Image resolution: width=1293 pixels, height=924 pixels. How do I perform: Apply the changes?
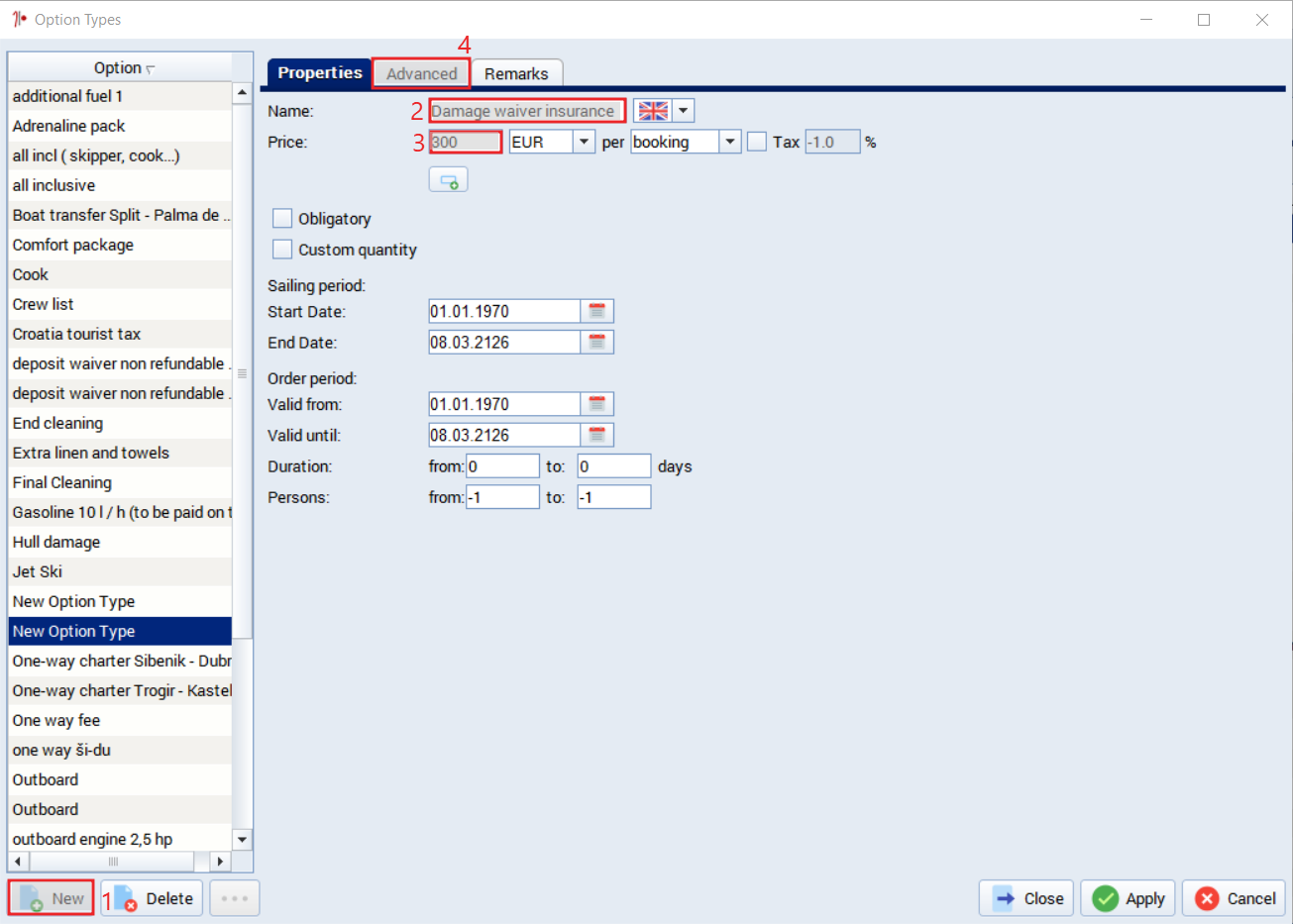tap(1129, 898)
